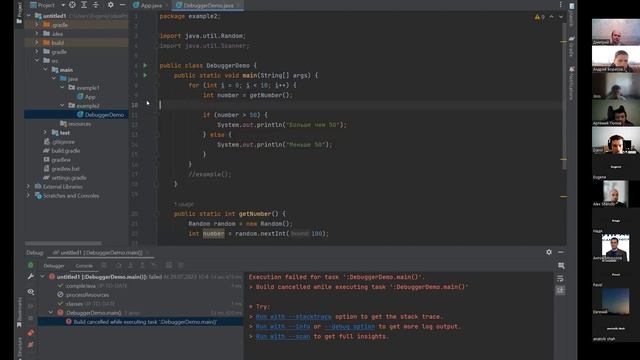Click the Bookmarks stripe on left edge
Viewport: 640px width, 360px height.
point(19,312)
